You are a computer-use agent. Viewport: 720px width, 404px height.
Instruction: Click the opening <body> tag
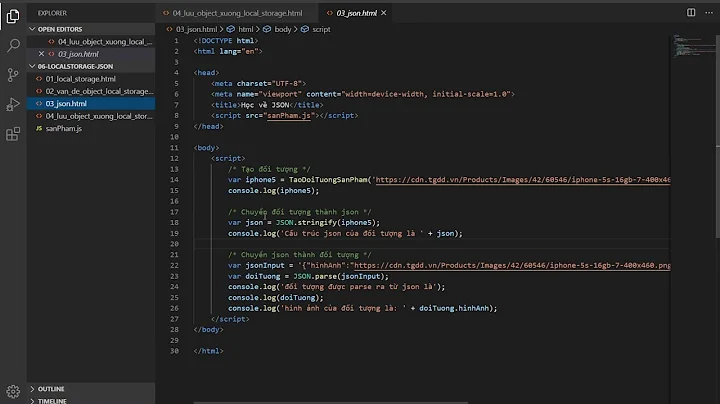pos(206,147)
